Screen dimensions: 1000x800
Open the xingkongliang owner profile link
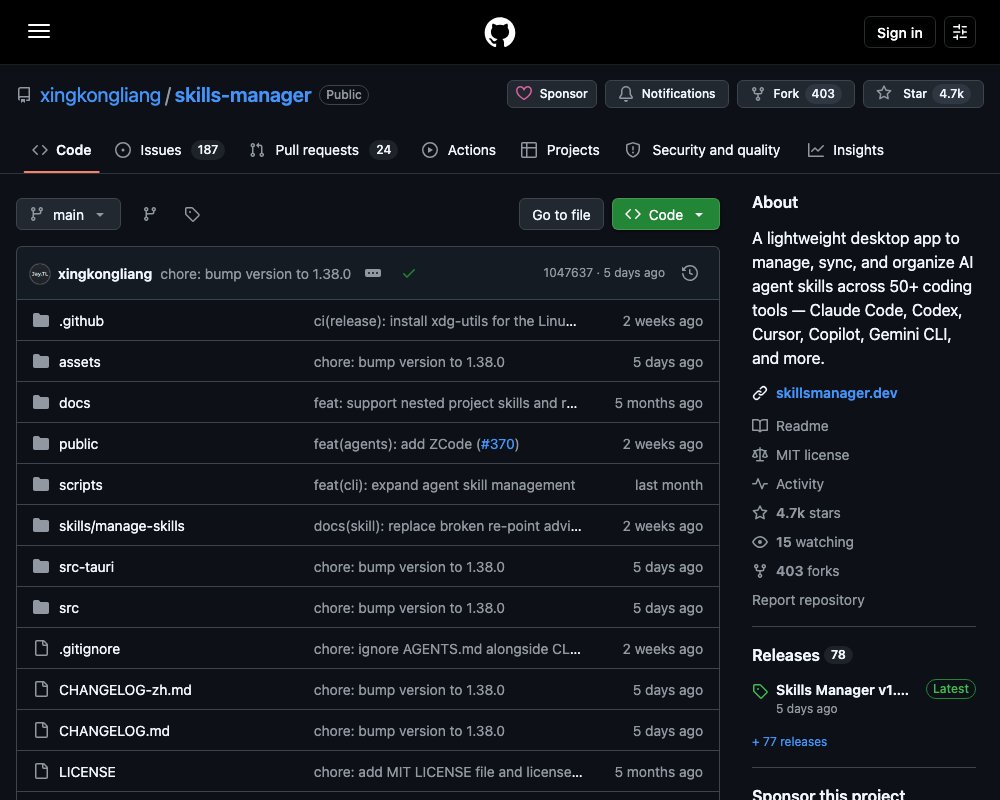[100, 95]
